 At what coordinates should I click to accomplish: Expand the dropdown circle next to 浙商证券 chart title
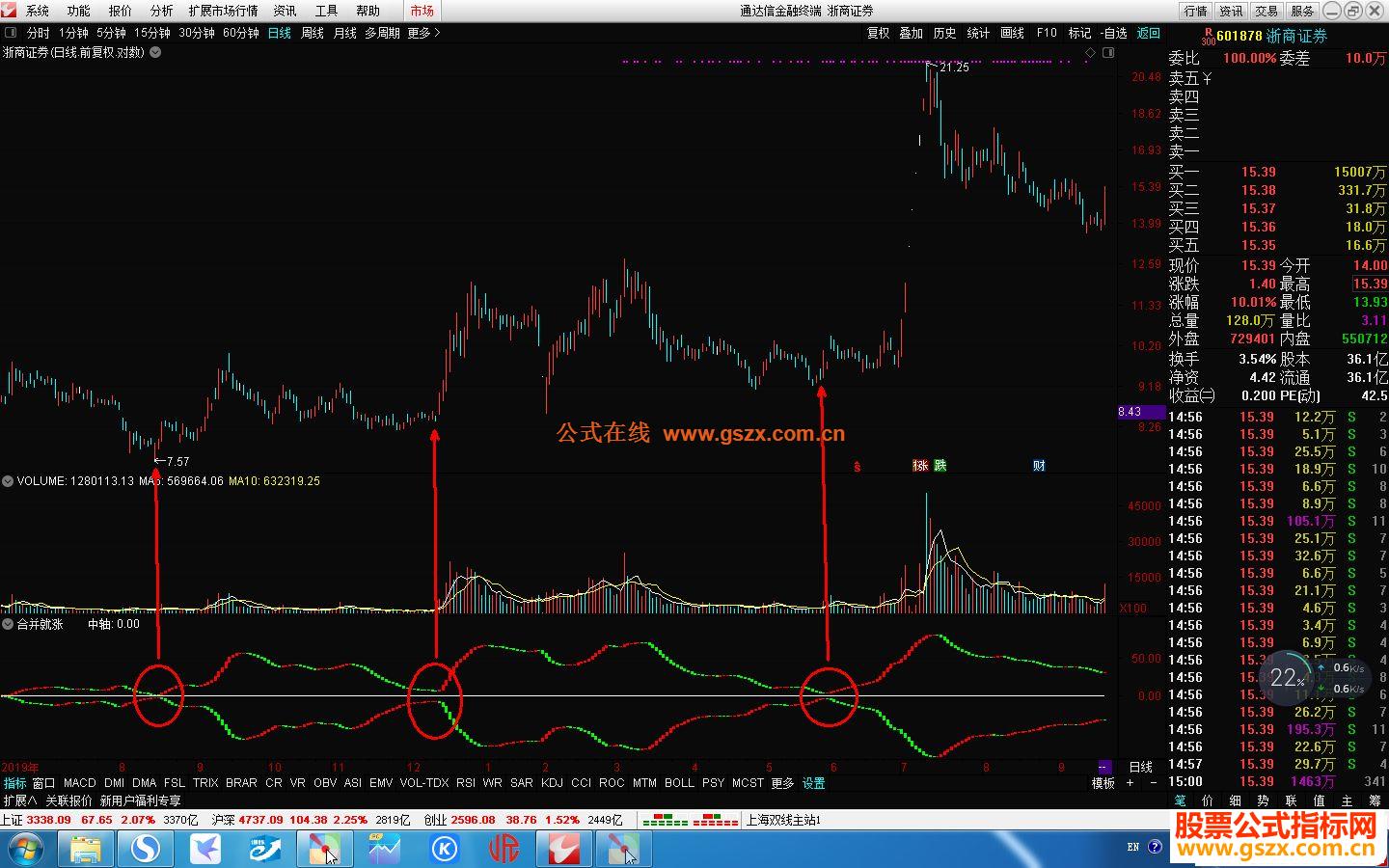(x=155, y=52)
